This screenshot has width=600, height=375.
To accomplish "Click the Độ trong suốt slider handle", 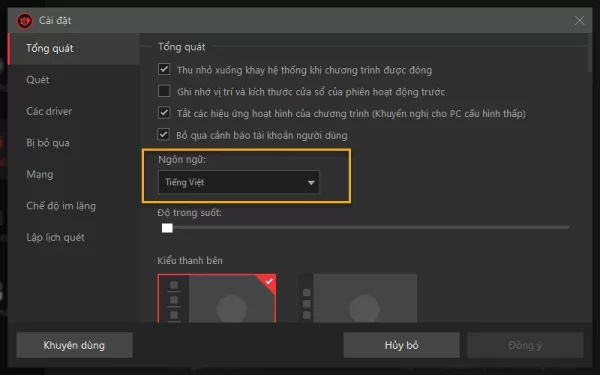I will (x=167, y=228).
